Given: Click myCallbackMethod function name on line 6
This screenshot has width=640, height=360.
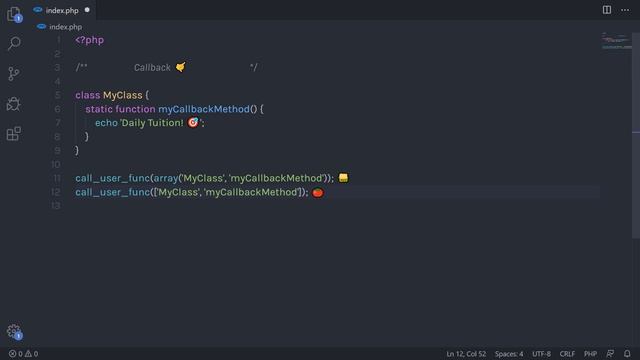Looking at the screenshot, I should 204,109.
